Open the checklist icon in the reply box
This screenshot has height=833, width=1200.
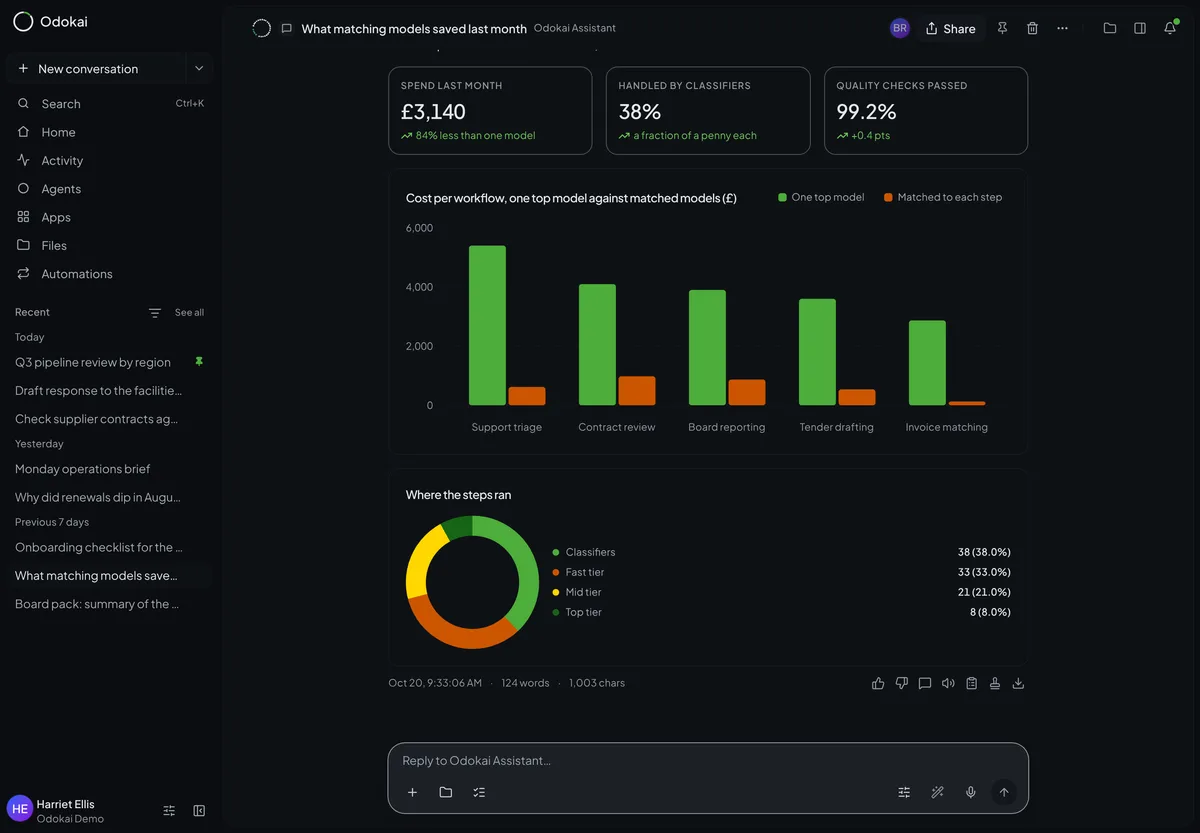(479, 792)
